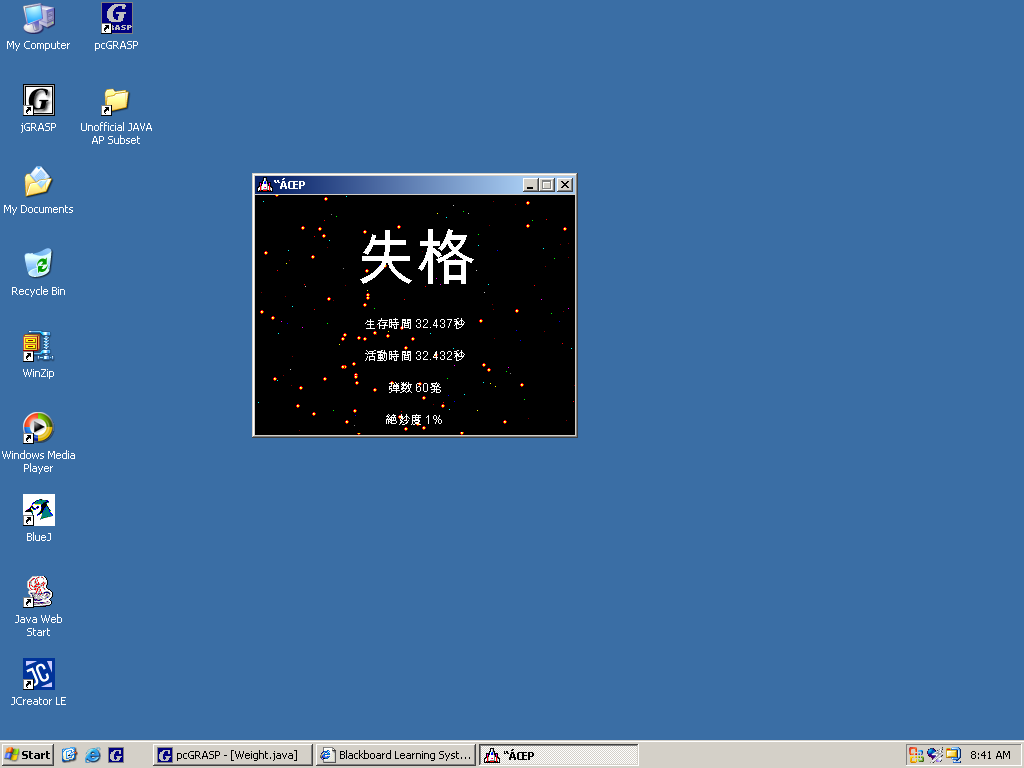This screenshot has height=768, width=1024.
Task: Minimize the game window
Action: tap(530, 185)
